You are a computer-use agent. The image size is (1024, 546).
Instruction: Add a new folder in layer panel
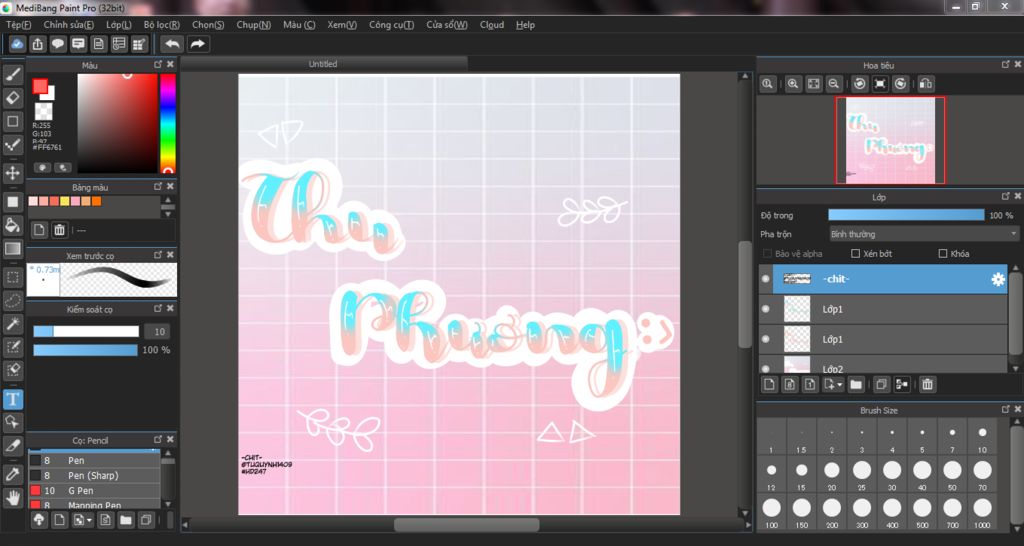856,384
